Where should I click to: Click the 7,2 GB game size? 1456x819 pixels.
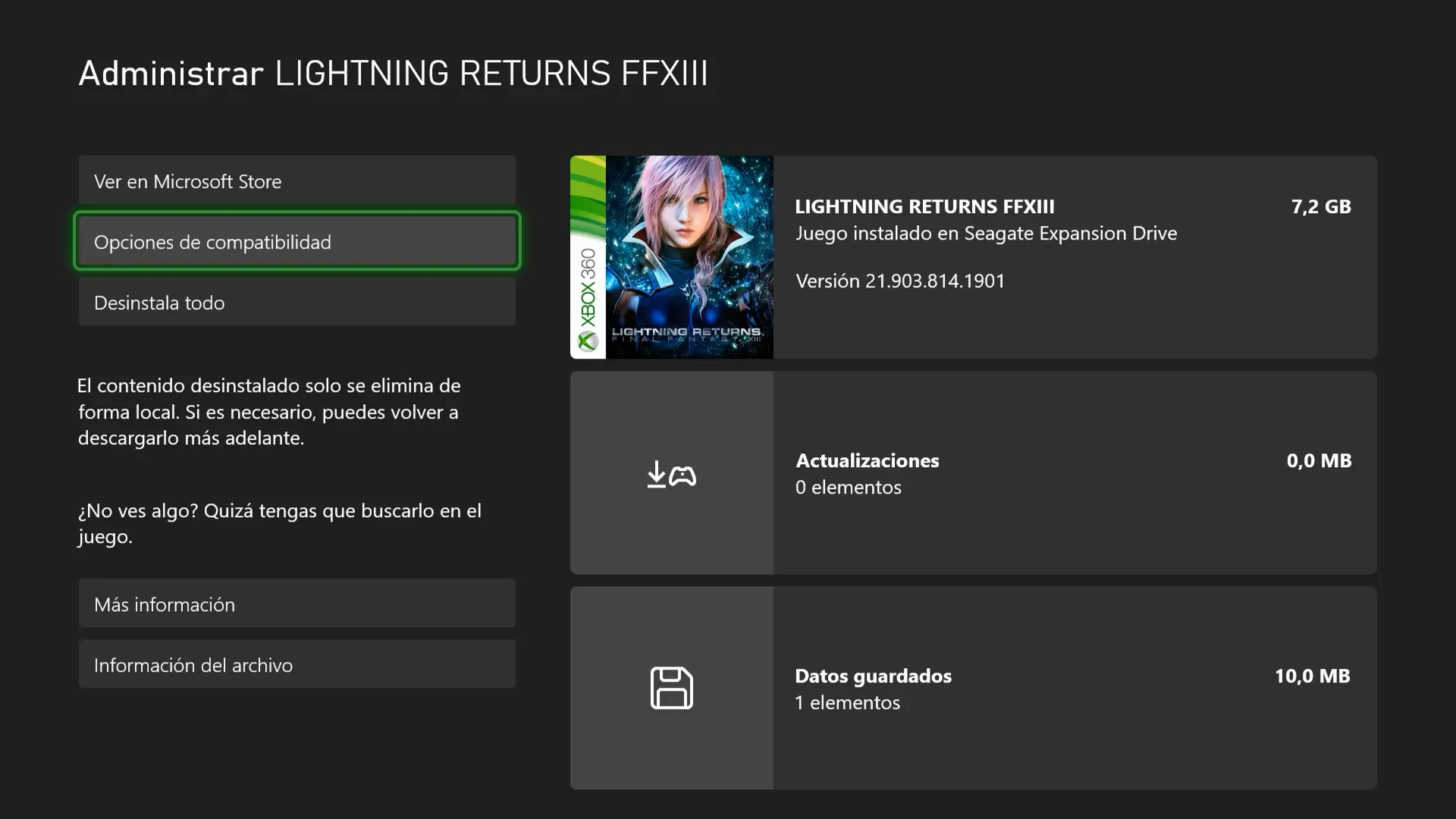coord(1321,206)
